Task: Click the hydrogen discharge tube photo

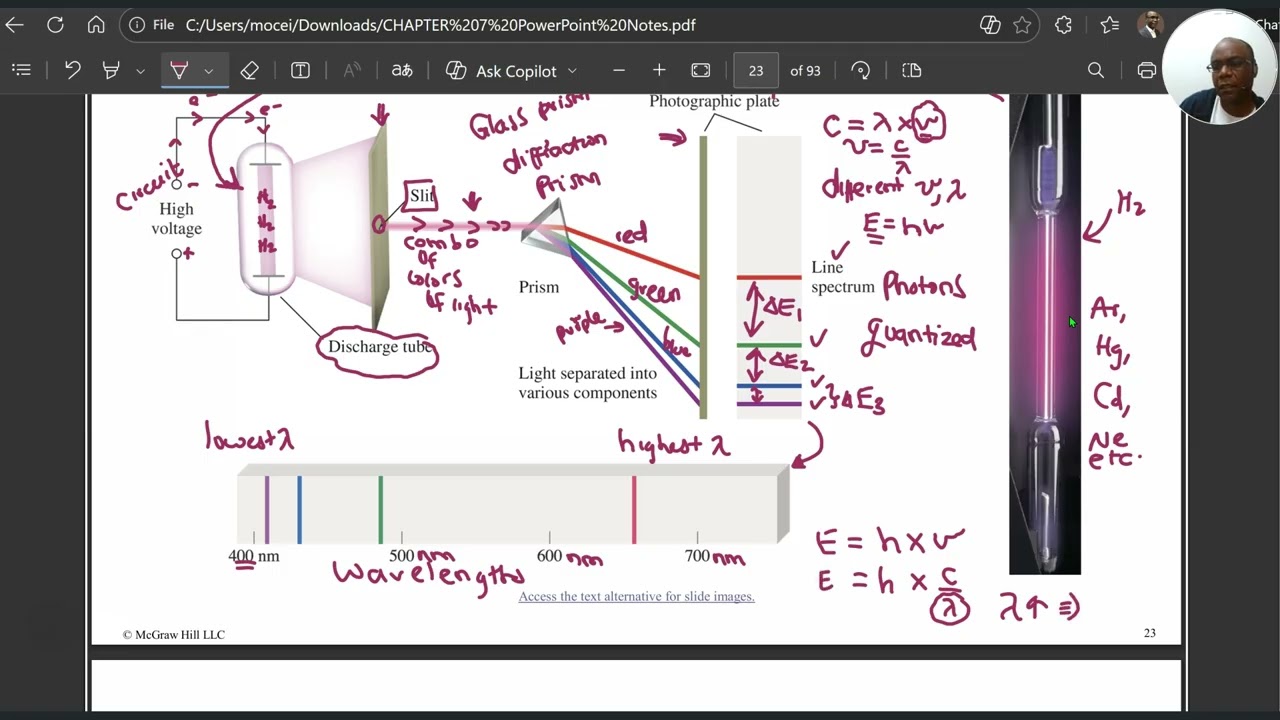Action: tap(1045, 335)
